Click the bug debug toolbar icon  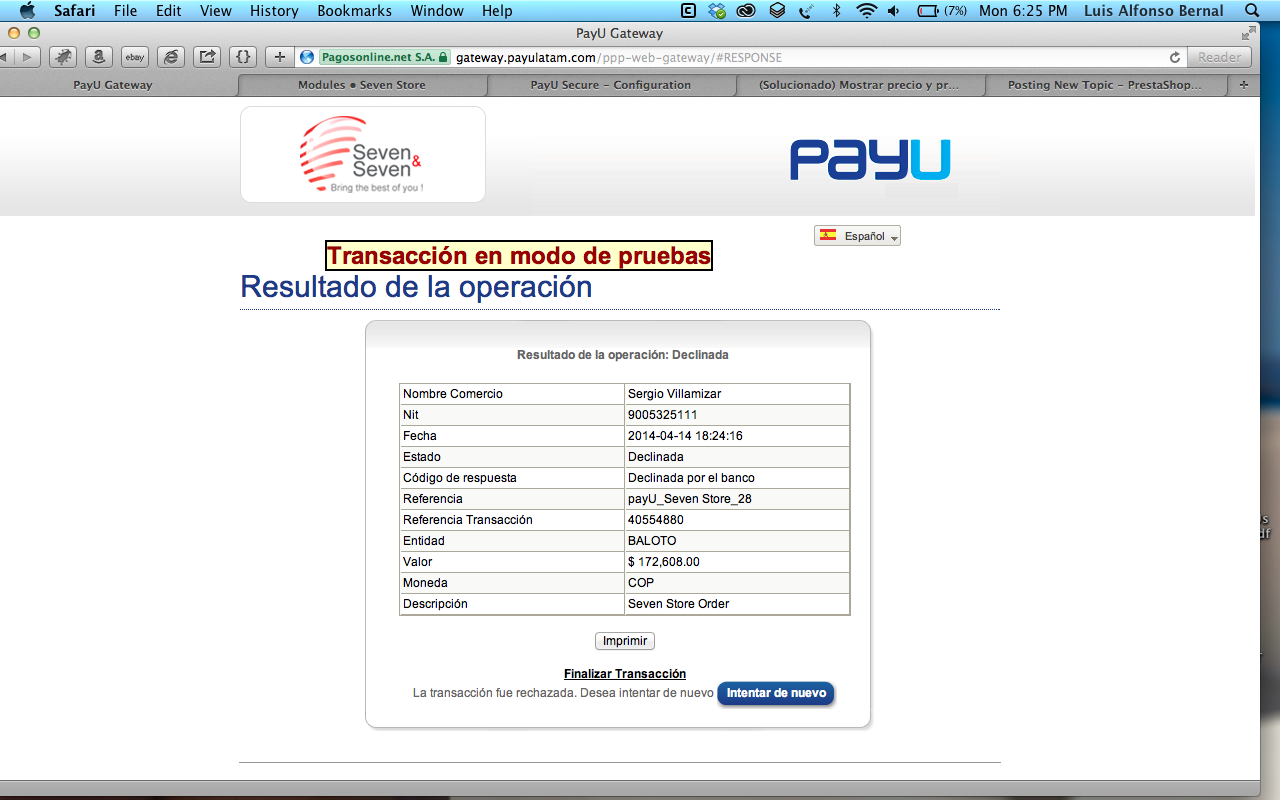[x=63, y=57]
